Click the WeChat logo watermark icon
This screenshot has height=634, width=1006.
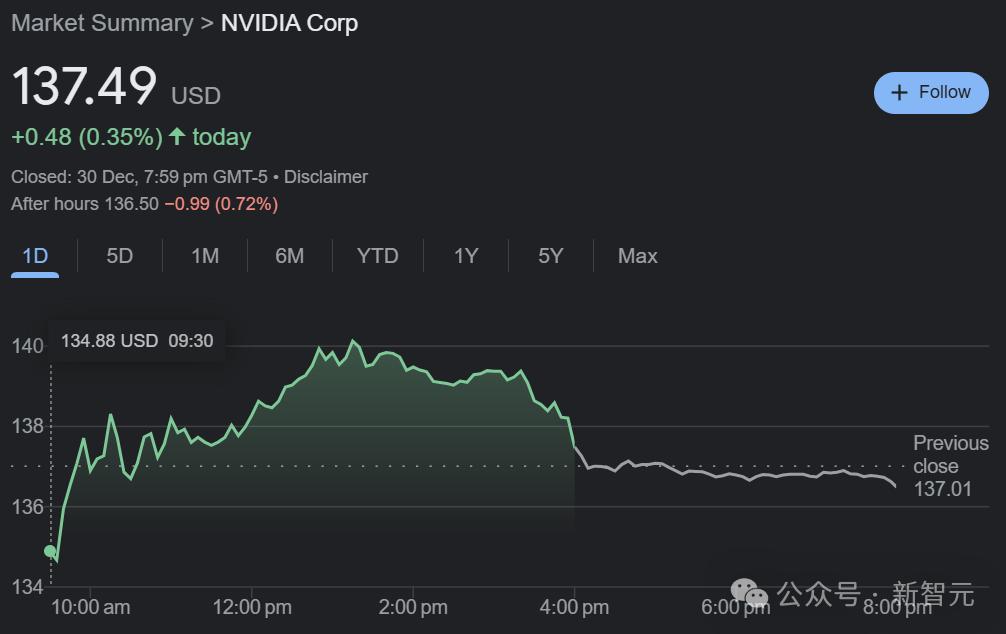(x=749, y=594)
